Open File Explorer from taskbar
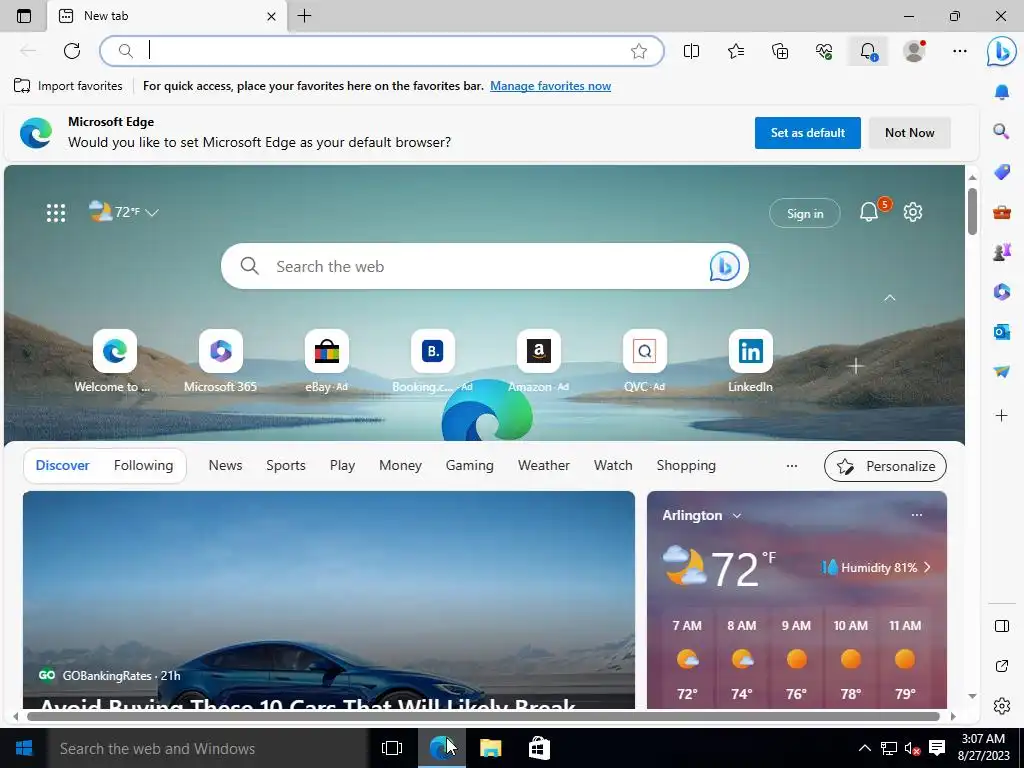The height and width of the screenshot is (768, 1024). pyautogui.click(x=490, y=748)
